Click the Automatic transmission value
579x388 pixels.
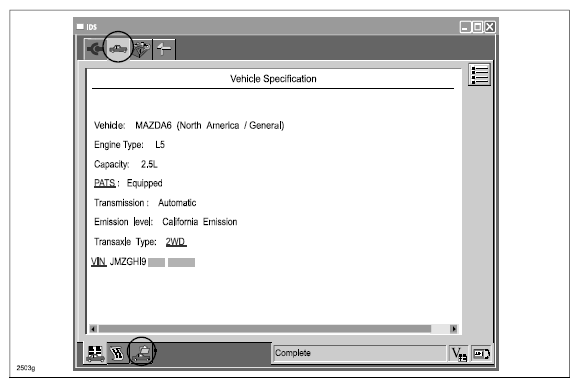[177, 203]
